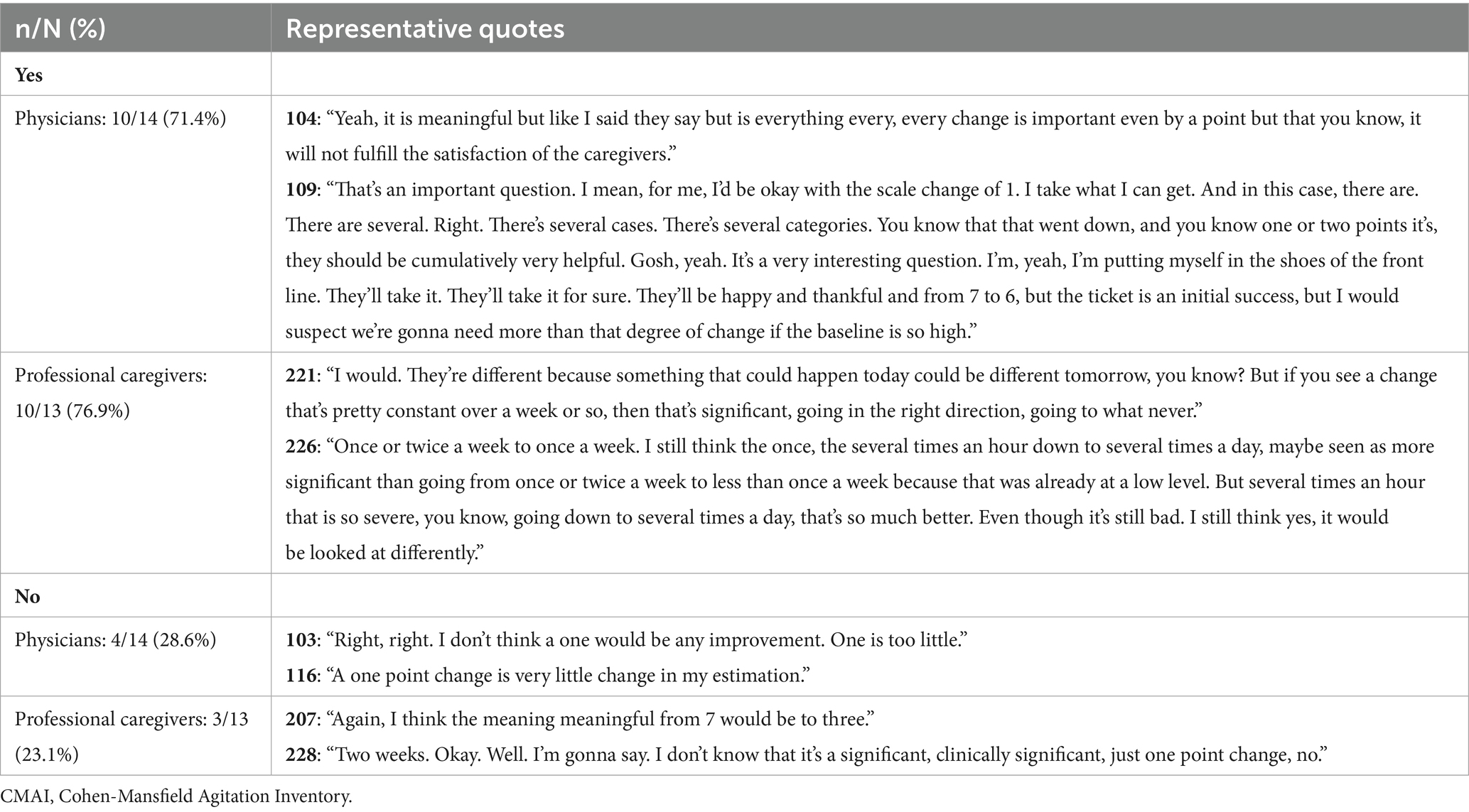
Task: Click the quote beginning "A one point change"
Action: point(569,675)
